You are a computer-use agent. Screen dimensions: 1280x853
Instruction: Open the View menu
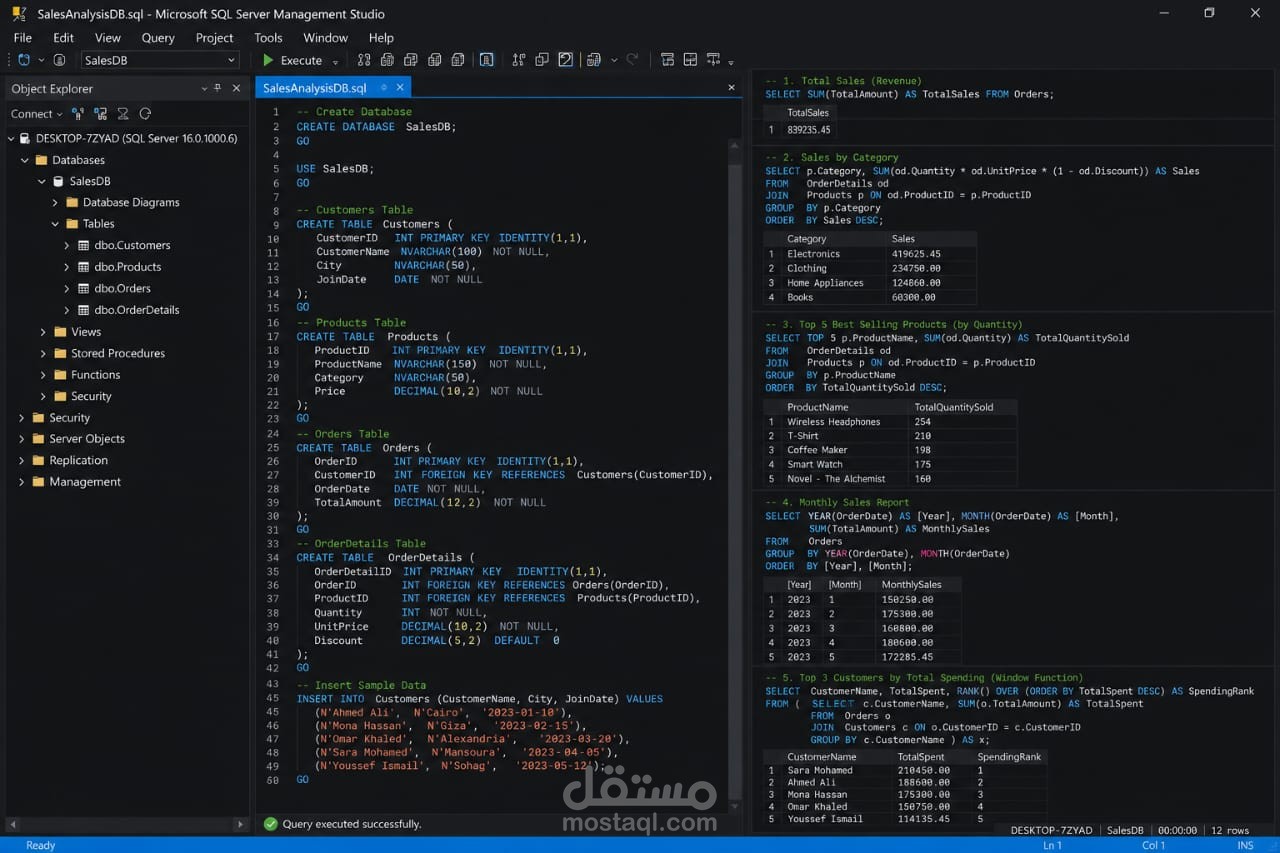pos(108,37)
